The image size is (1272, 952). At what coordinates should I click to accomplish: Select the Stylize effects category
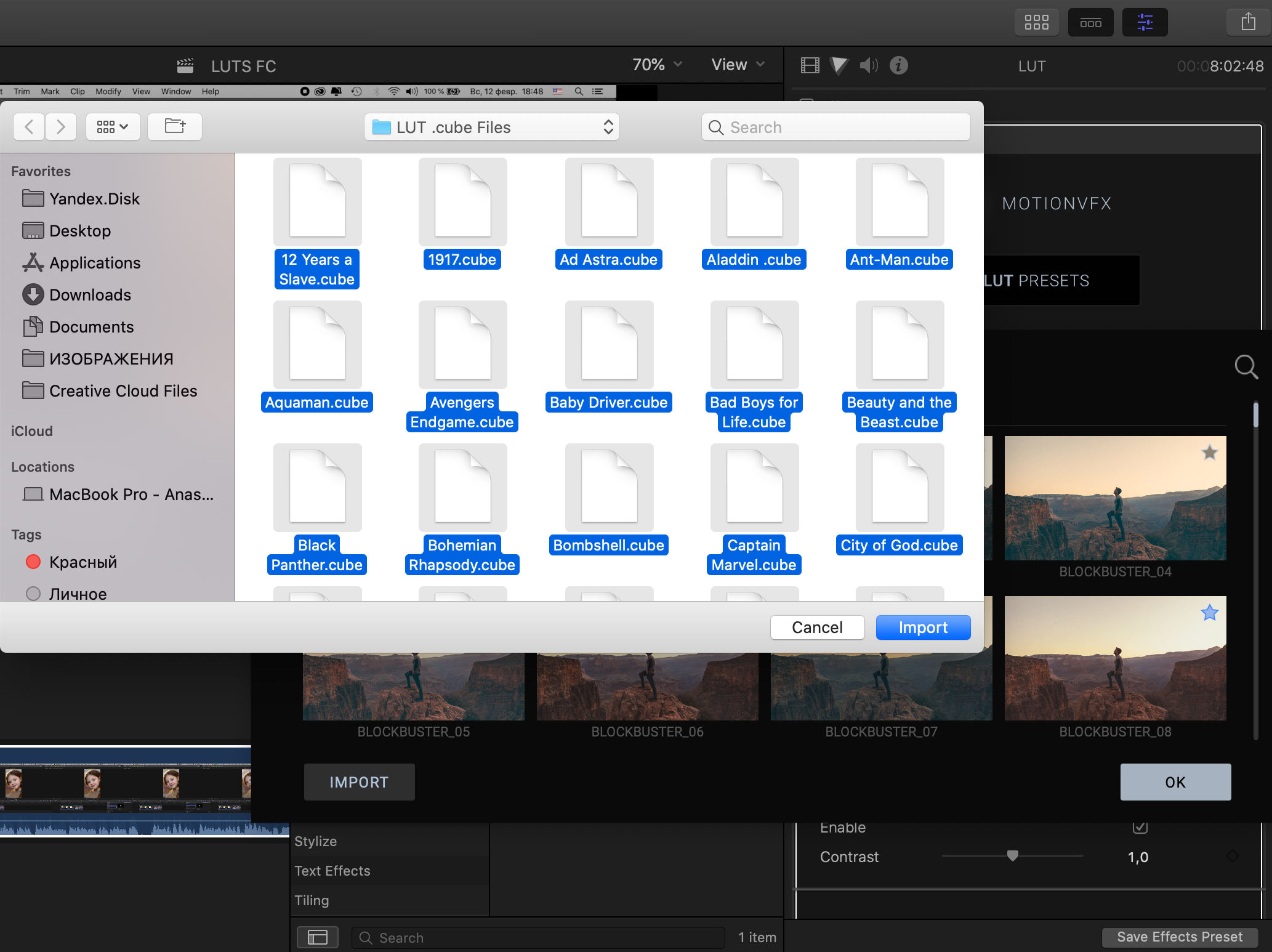316,841
